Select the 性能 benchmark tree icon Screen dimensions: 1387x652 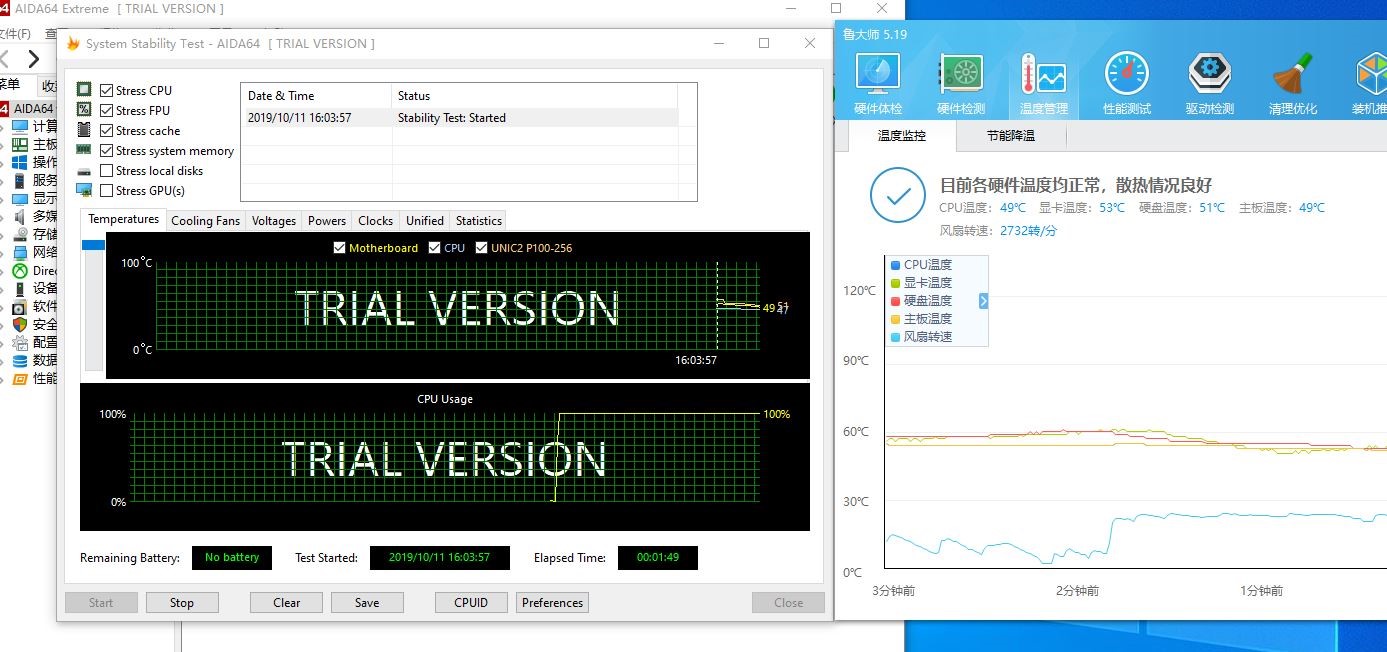click(20, 378)
